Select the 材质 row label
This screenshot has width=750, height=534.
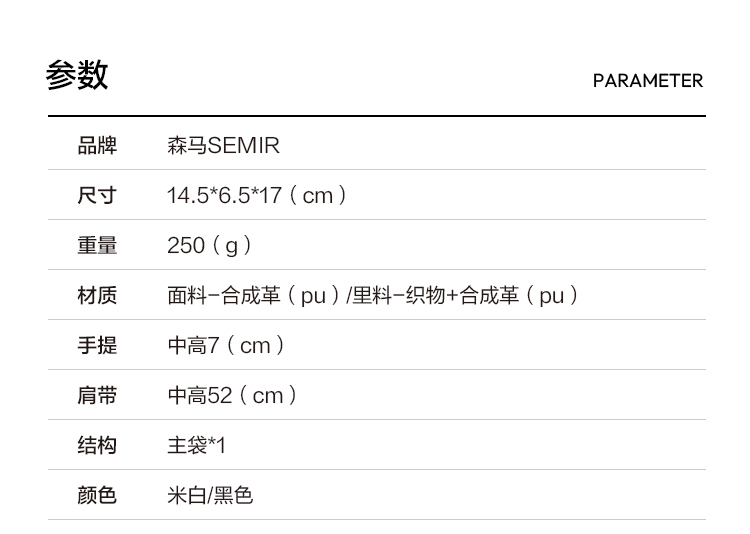(97, 296)
